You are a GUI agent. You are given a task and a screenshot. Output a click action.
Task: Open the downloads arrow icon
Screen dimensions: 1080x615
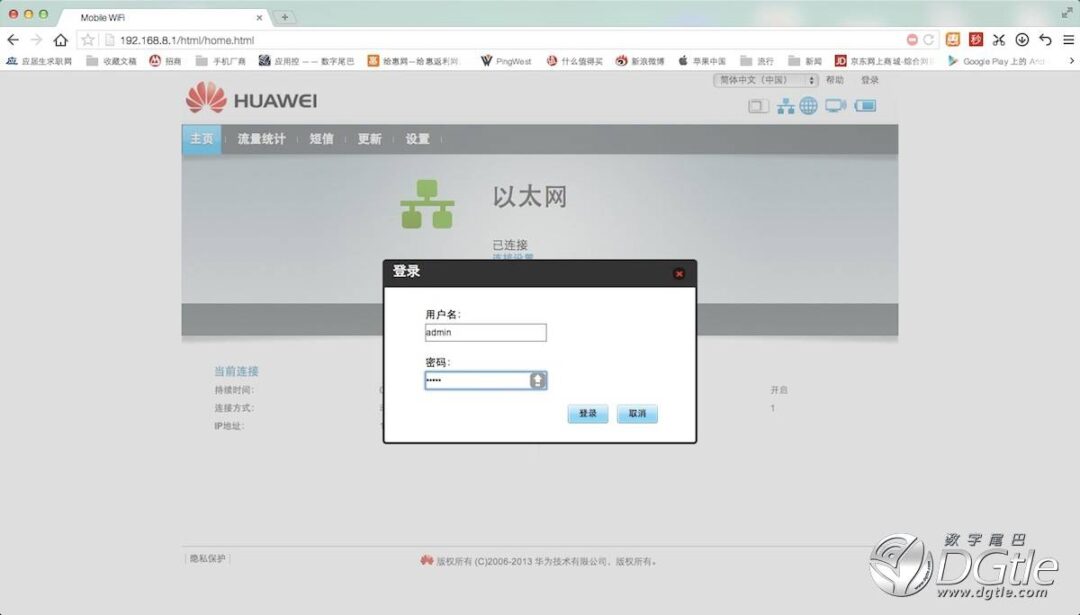1022,40
